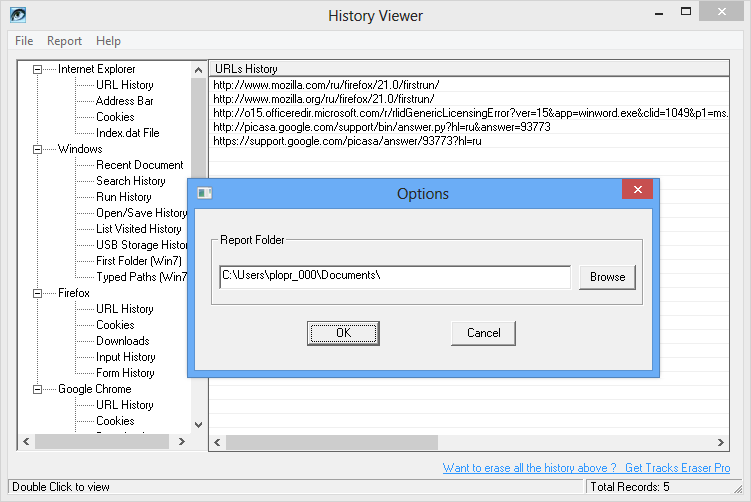Viewport: 751px width, 502px height.
Task: Select USB Storage History tree item
Action: 142,245
